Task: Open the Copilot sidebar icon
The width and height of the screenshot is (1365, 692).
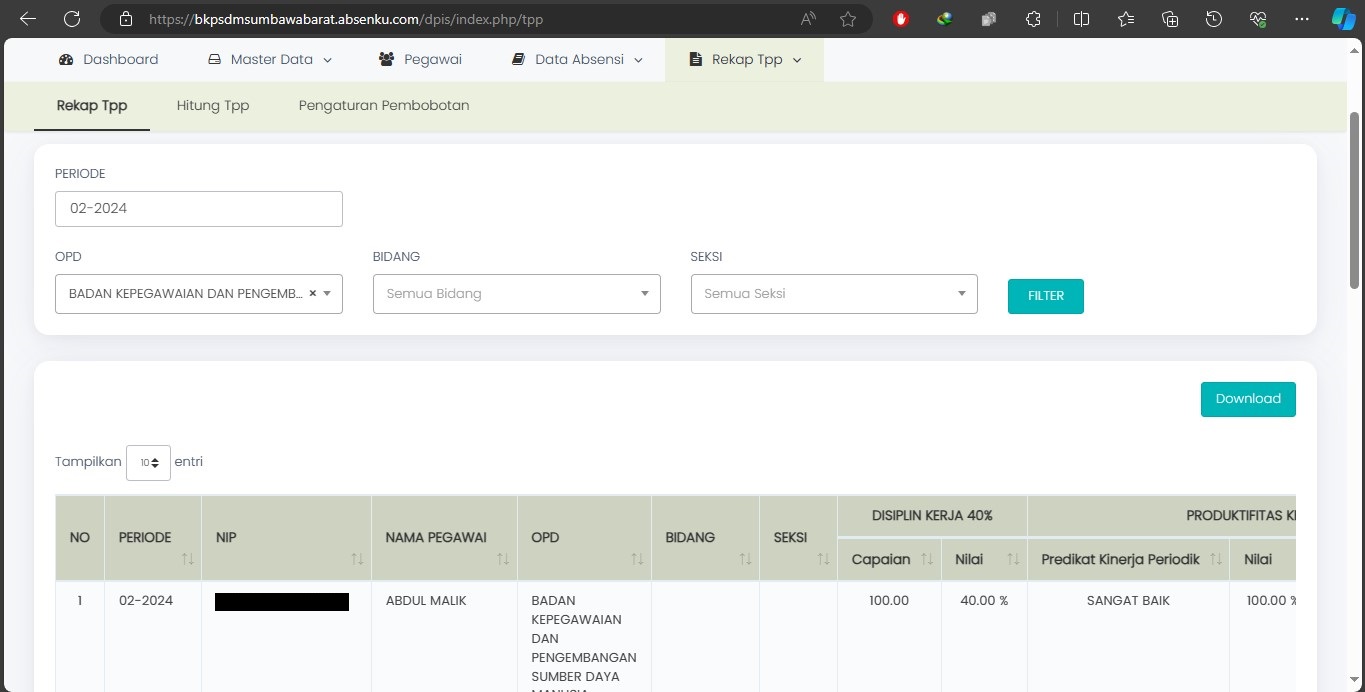Action: [1343, 19]
